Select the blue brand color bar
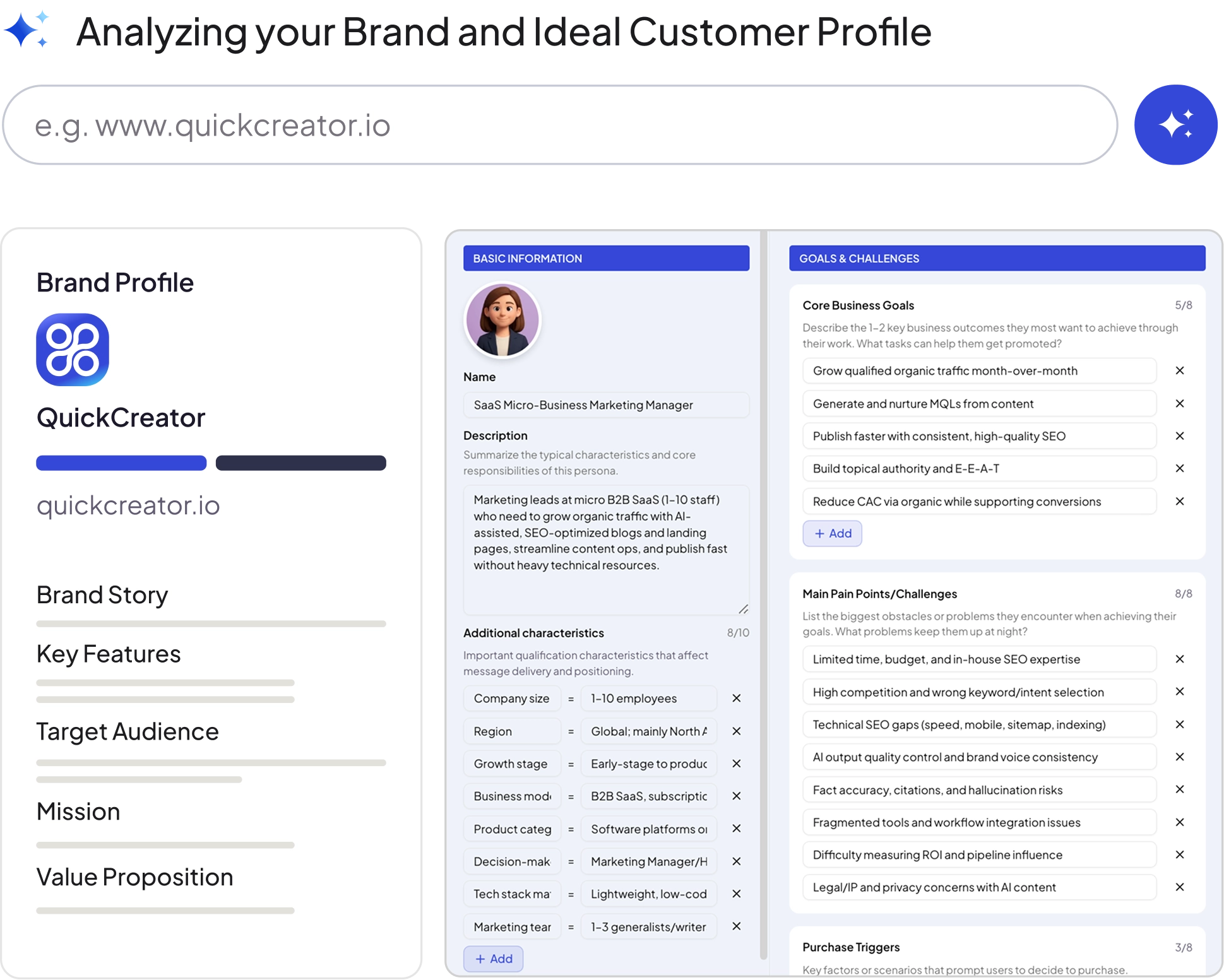 [x=121, y=463]
